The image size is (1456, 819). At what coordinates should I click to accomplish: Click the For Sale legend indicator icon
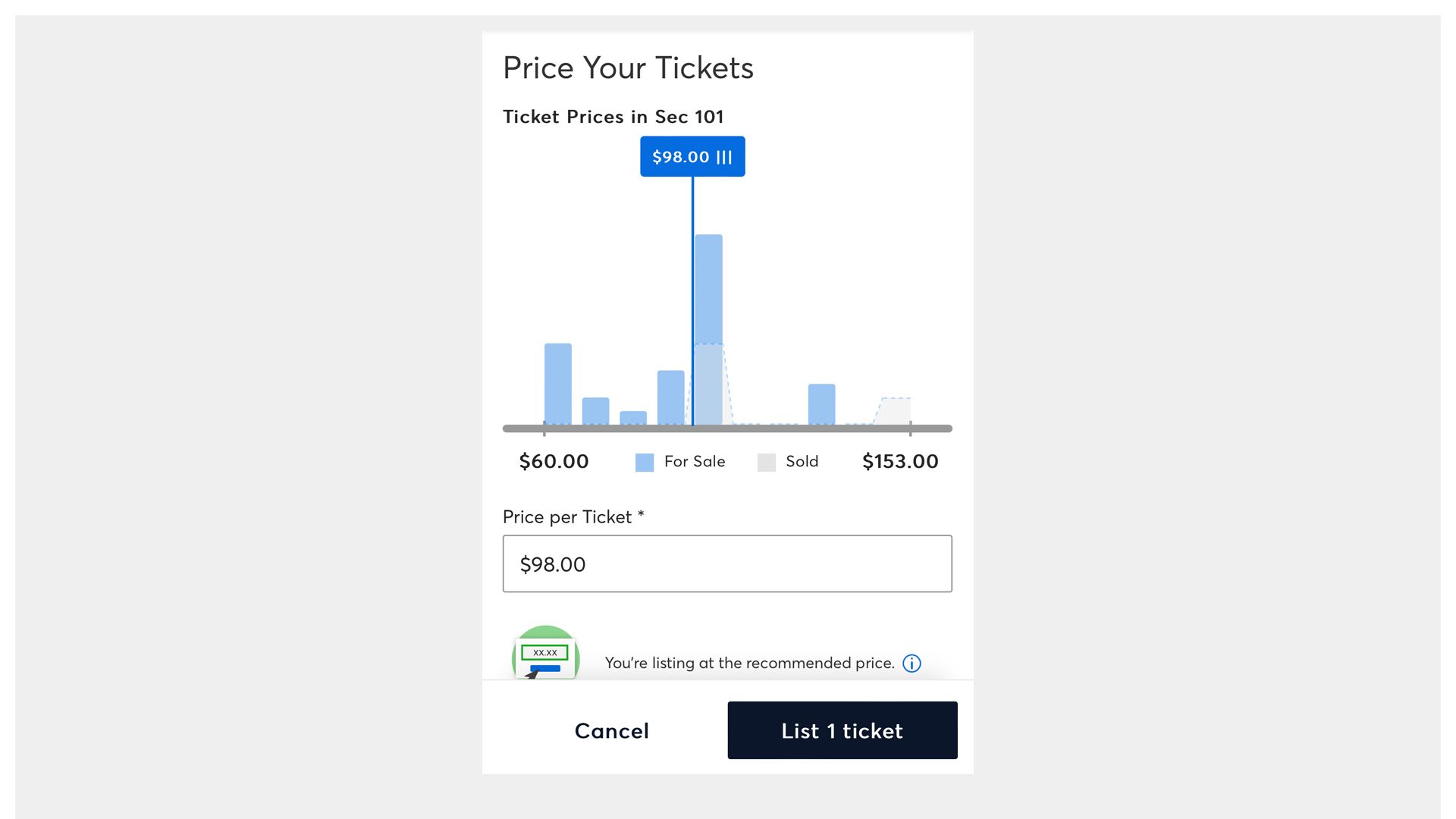645,461
